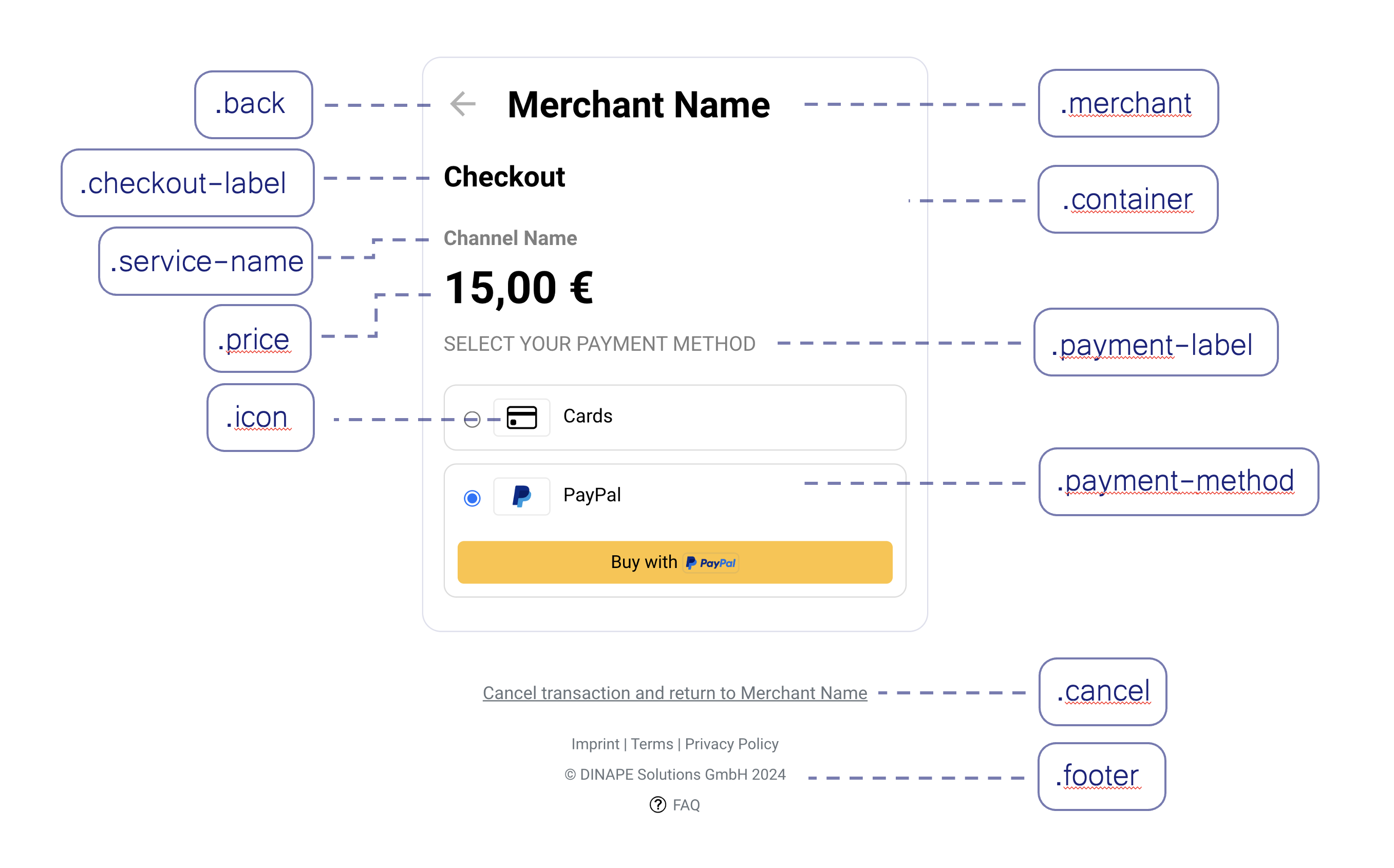Viewport: 1394px width, 868px height.
Task: Click the Buy with PayPal button
Action: 674,562
